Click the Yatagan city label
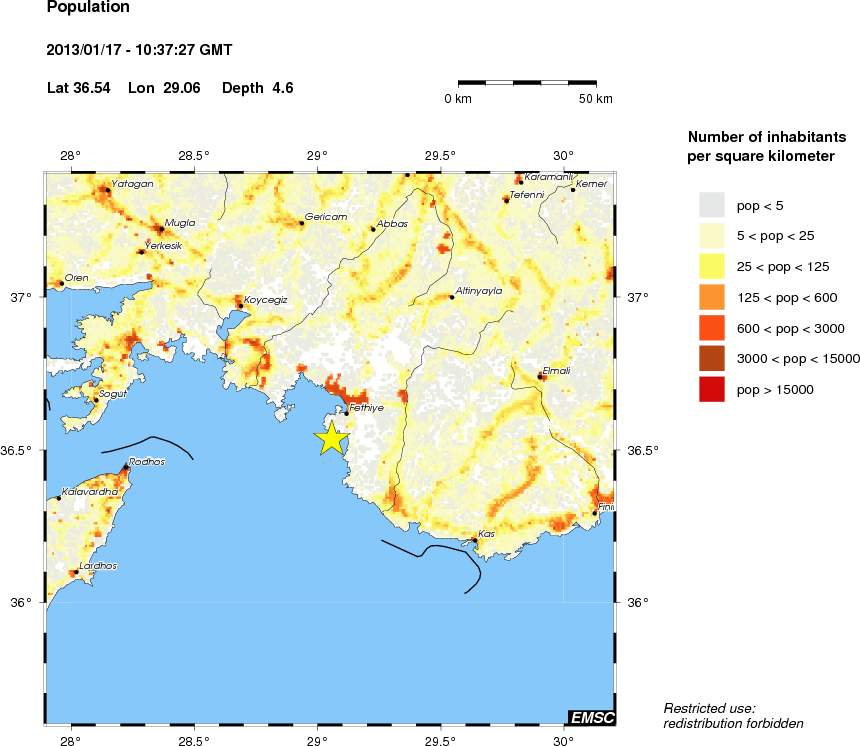Viewport: 860px width, 746px height. 131,184
